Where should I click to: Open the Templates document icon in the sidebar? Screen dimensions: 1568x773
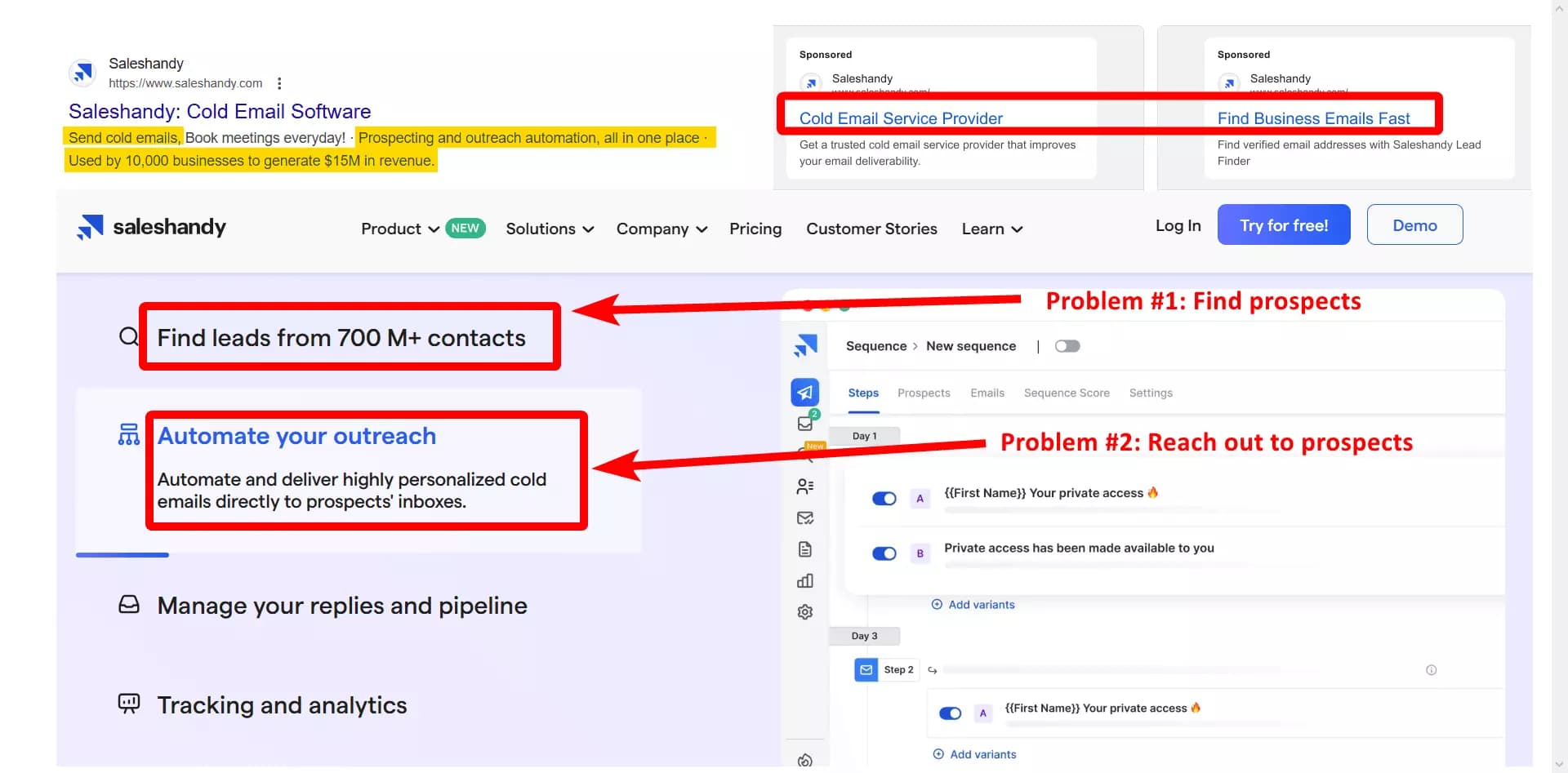pos(805,549)
